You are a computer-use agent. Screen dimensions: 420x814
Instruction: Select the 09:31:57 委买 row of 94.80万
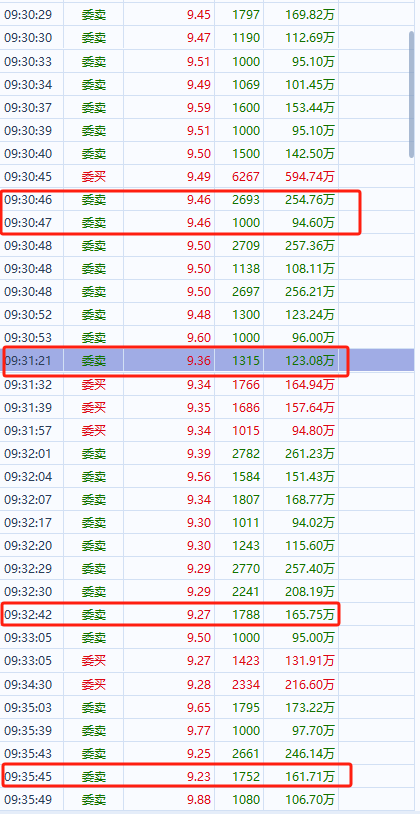(x=208, y=430)
